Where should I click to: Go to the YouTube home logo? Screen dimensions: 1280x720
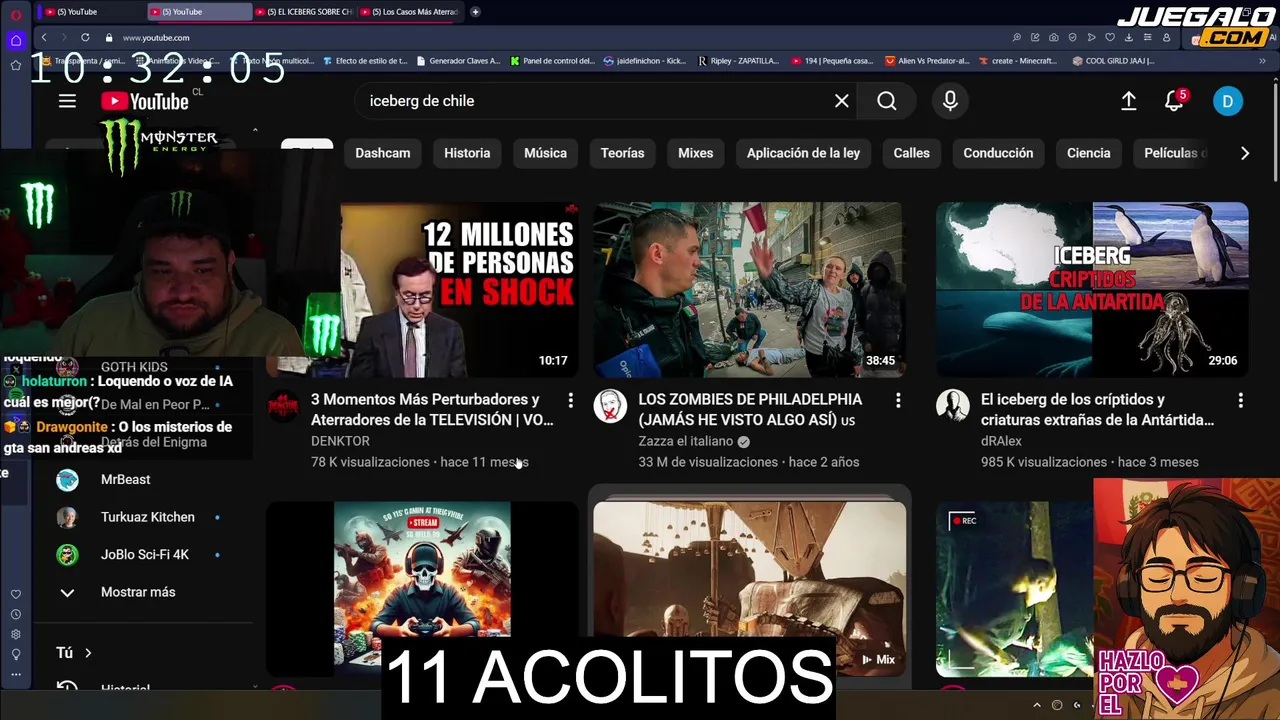pos(145,101)
